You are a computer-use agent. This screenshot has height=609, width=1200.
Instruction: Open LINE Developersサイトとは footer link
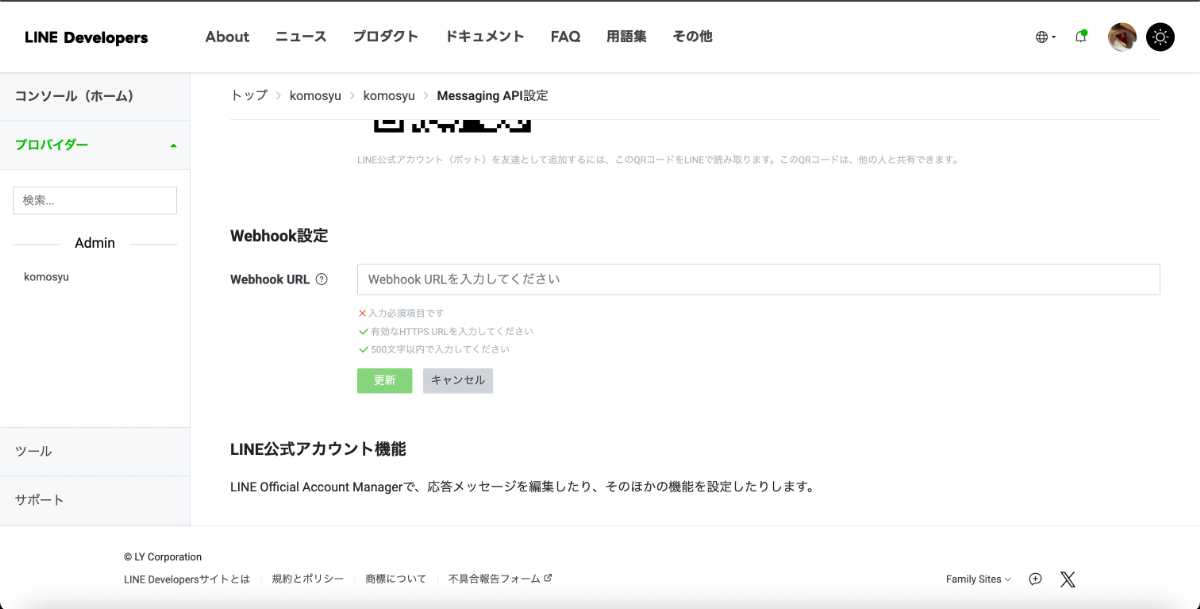187,579
